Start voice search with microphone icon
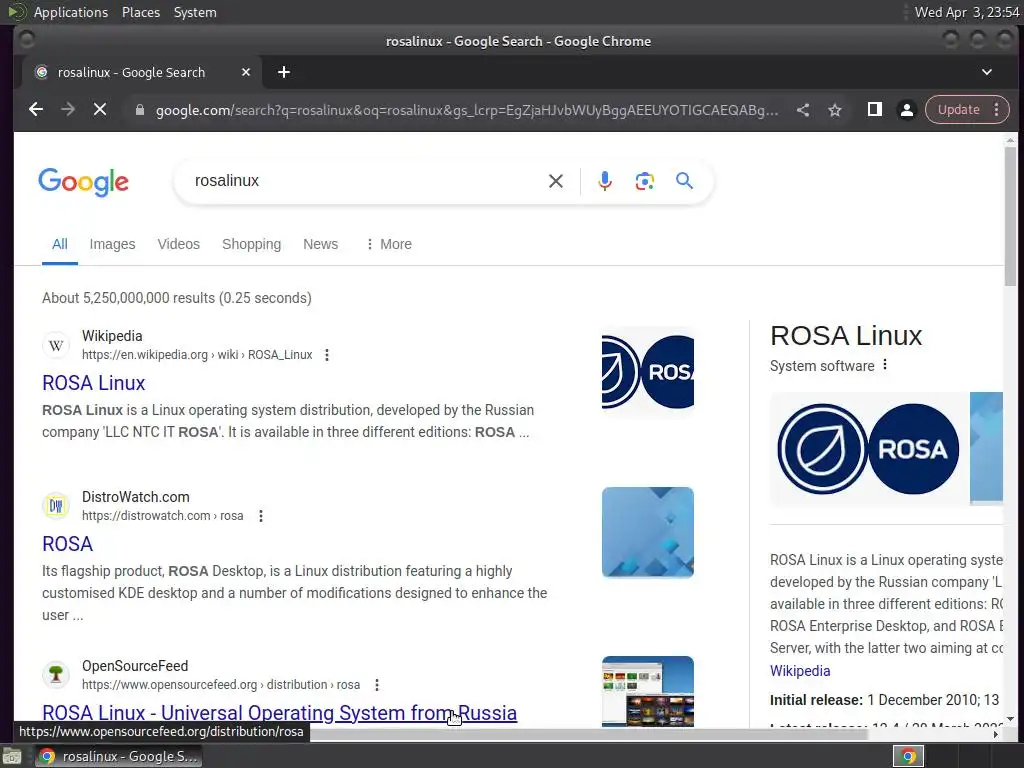The image size is (1024, 768). click(x=605, y=181)
